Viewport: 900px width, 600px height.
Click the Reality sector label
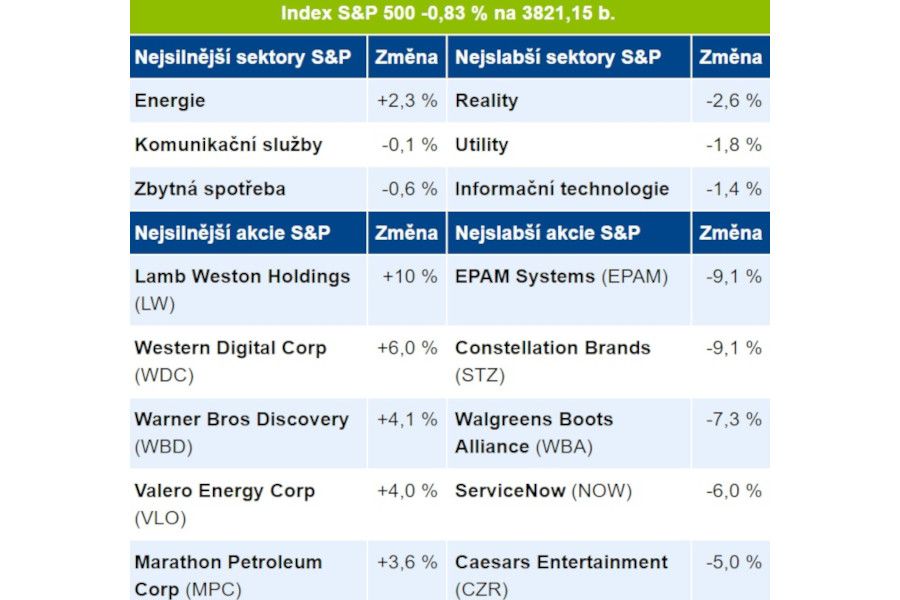[x=487, y=101]
